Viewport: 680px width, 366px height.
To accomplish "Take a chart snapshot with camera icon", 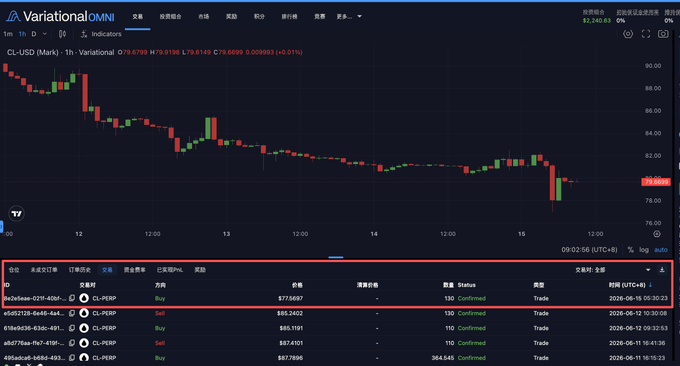I will [x=663, y=34].
